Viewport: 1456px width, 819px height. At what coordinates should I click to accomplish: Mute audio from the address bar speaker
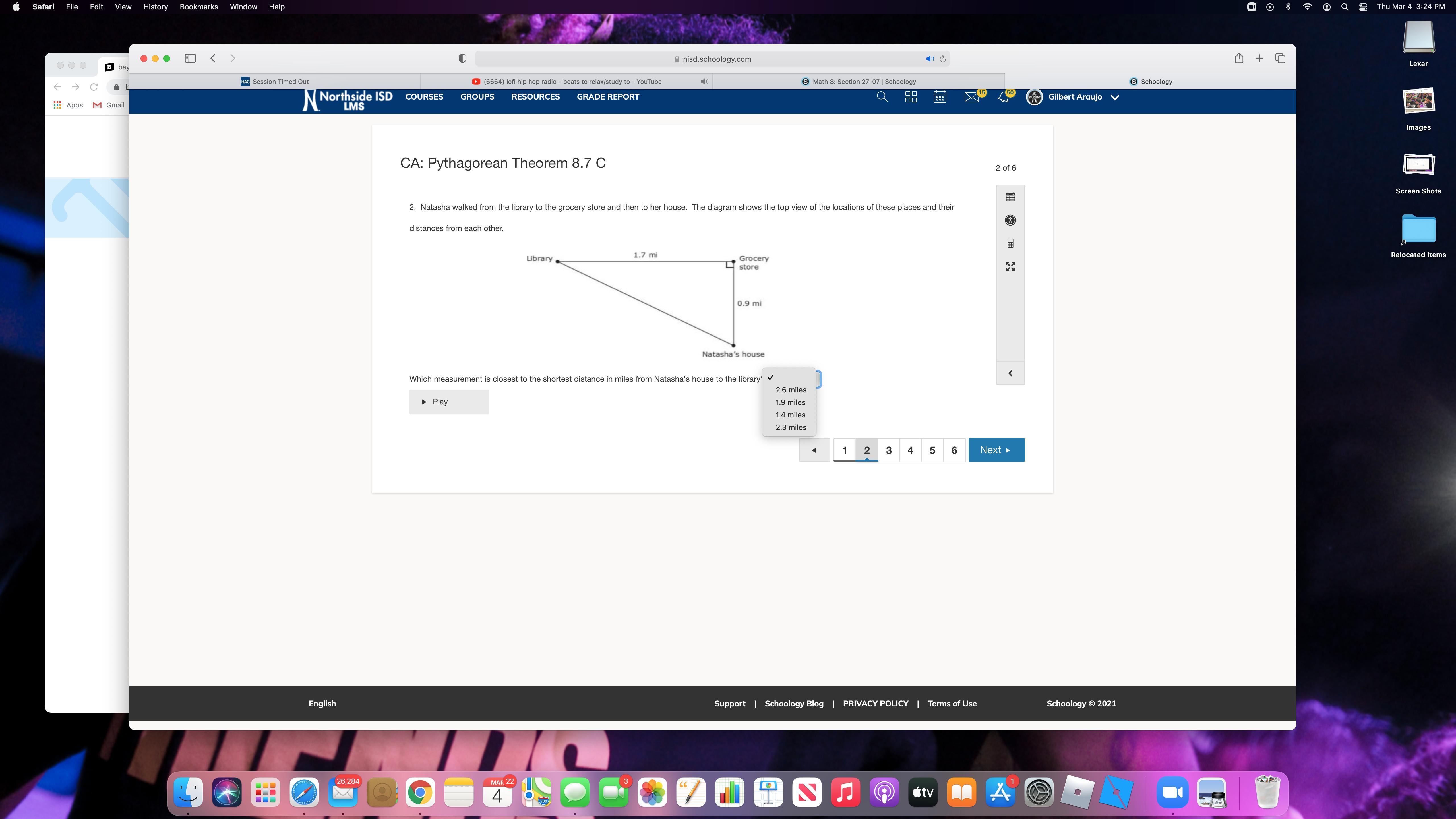pos(929,59)
